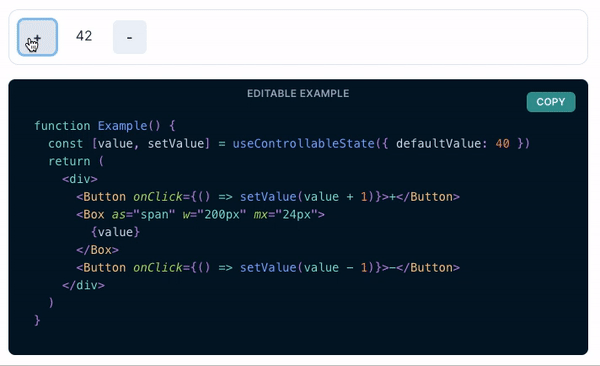Click the closing </div> tag
600x366 pixels.
(x=83, y=285)
